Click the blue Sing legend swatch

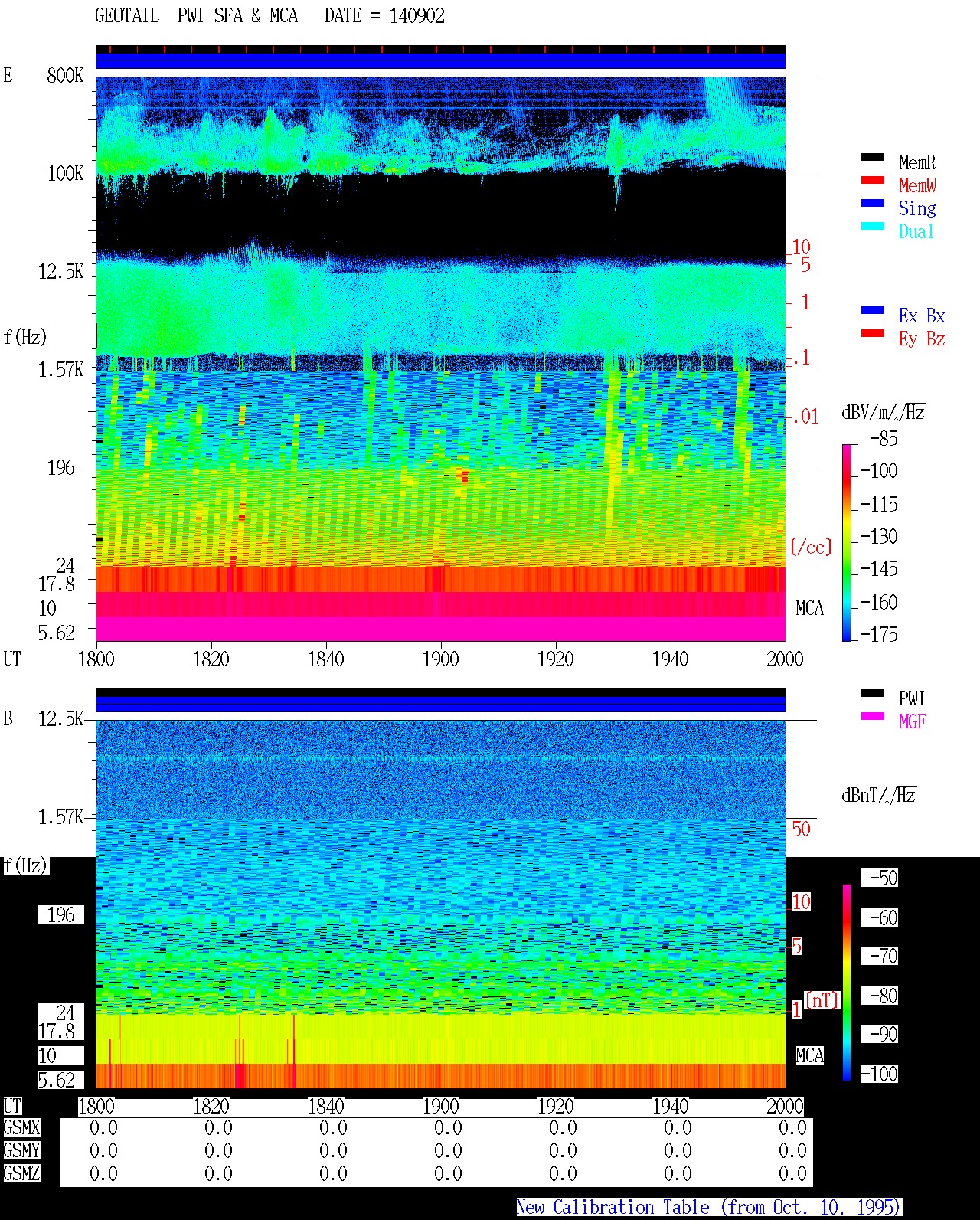point(873,204)
